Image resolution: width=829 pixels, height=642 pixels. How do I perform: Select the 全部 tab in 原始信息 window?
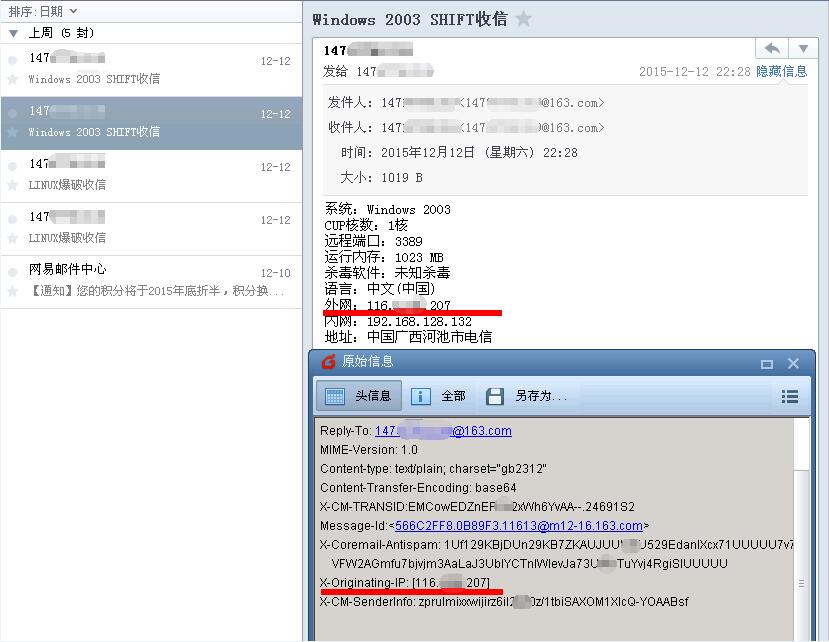pos(439,396)
